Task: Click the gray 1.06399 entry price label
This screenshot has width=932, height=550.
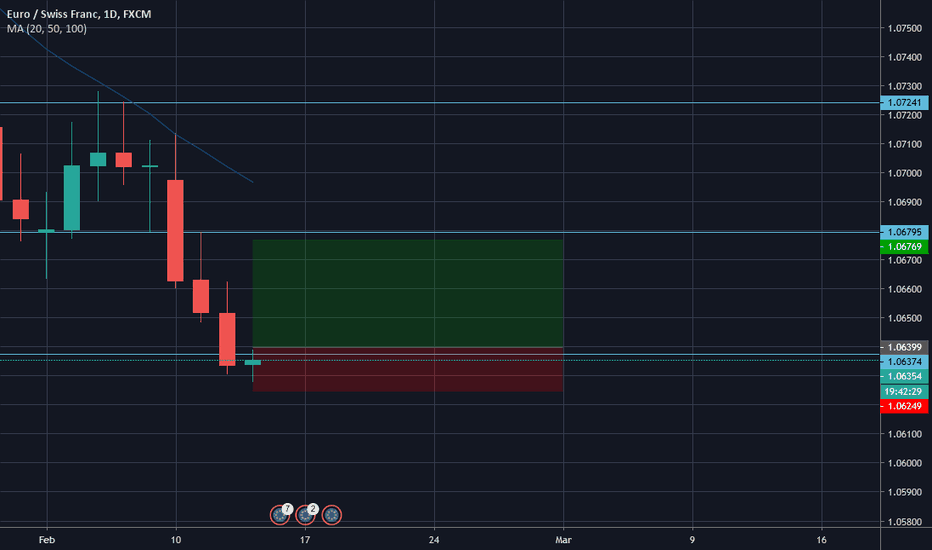Action: click(x=904, y=347)
